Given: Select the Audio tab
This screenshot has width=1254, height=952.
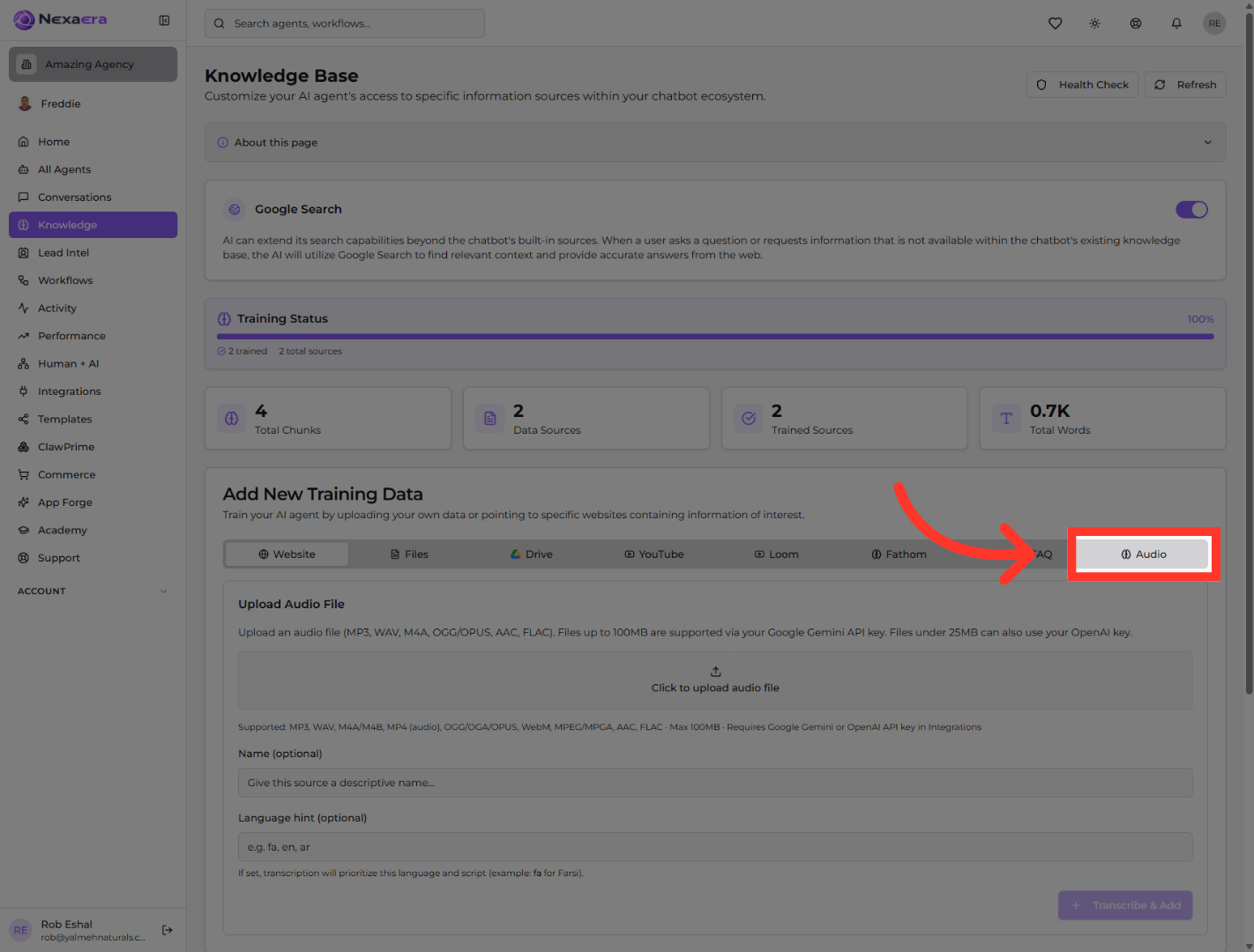Looking at the screenshot, I should [x=1144, y=554].
